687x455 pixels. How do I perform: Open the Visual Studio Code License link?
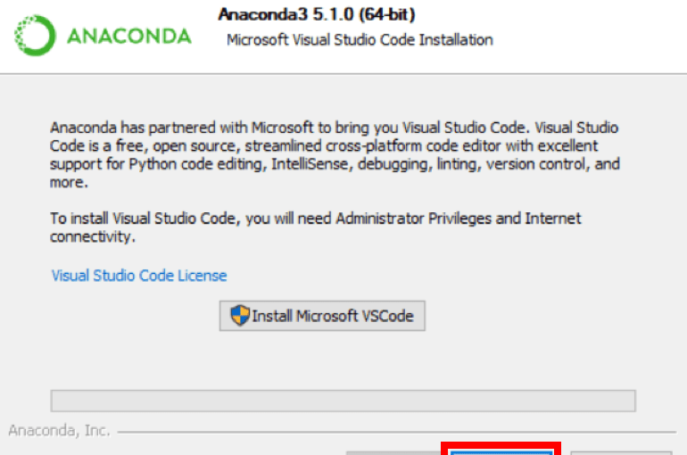point(139,275)
